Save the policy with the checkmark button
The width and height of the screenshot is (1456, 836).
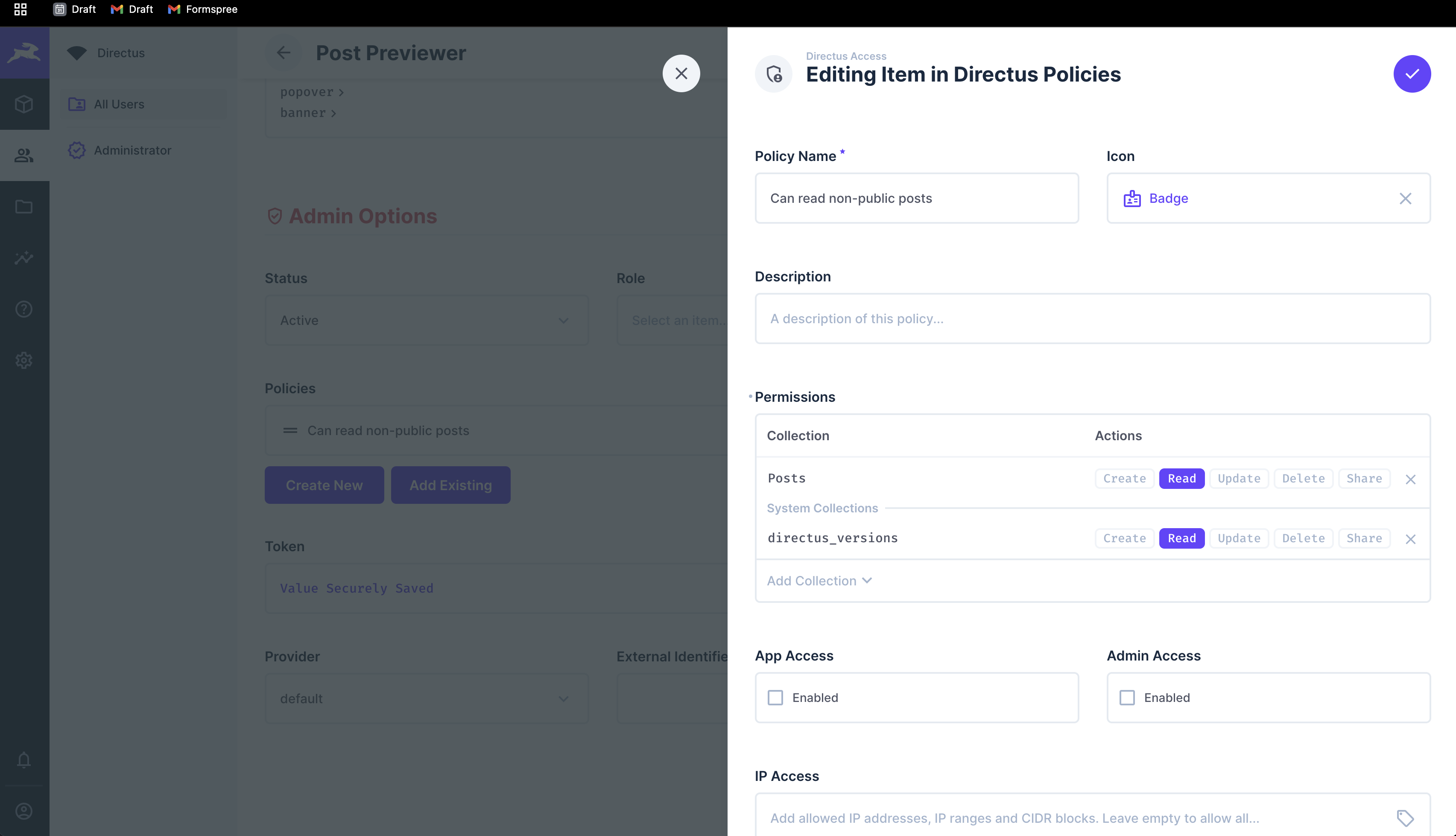[x=1412, y=73]
